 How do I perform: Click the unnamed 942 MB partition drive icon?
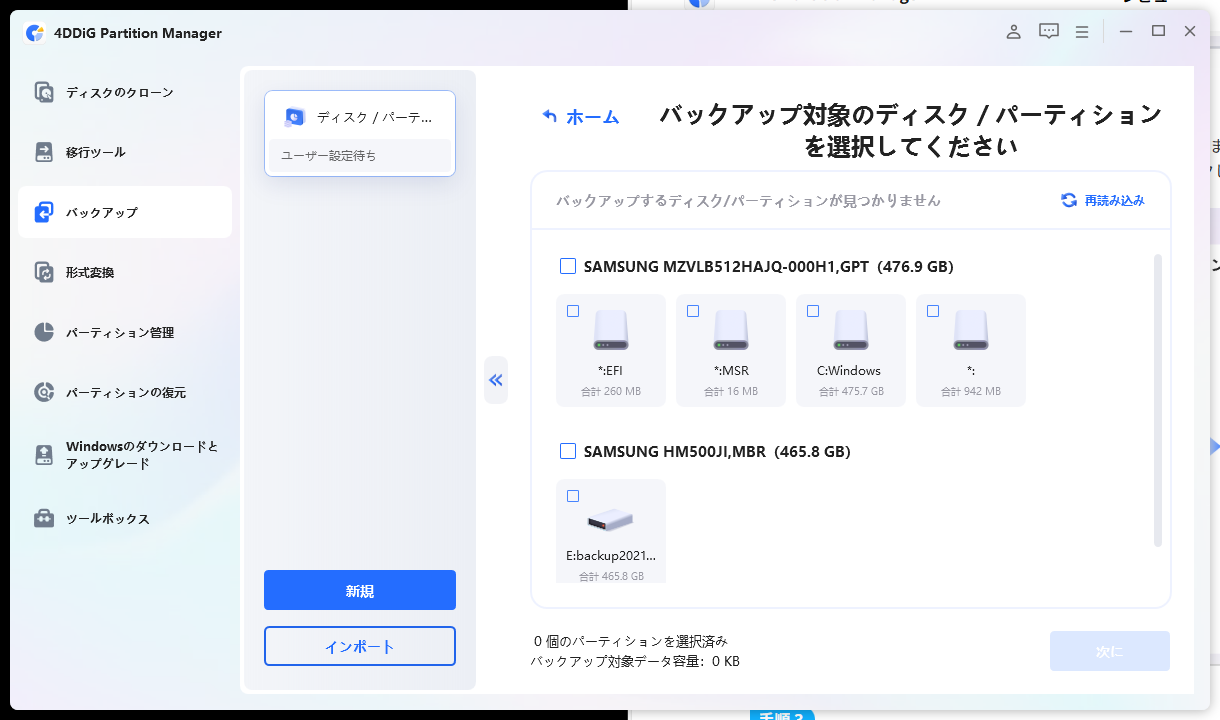coord(971,330)
